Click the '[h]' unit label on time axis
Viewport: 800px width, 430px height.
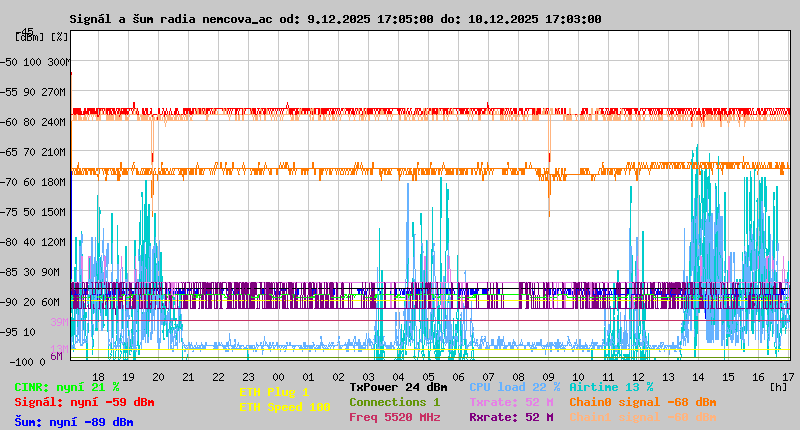click(779, 385)
